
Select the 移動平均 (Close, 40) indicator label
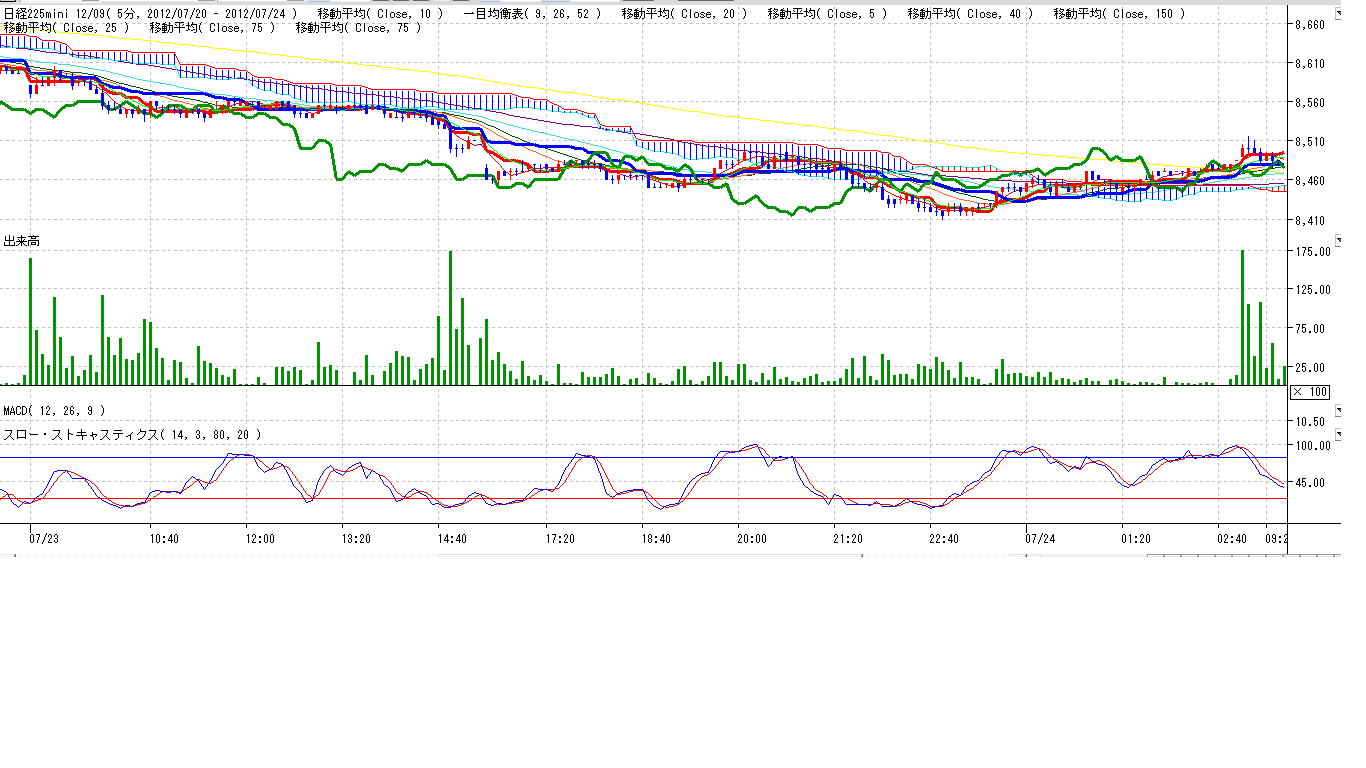[x=970, y=14]
